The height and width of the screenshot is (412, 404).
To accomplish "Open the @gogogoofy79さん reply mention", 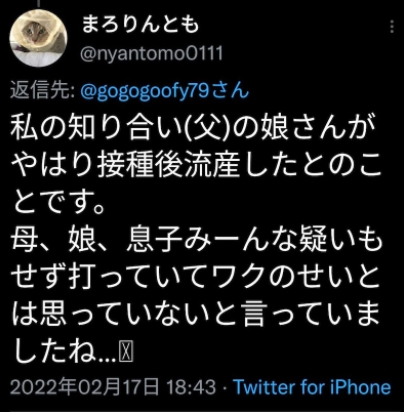I will 165,90.
